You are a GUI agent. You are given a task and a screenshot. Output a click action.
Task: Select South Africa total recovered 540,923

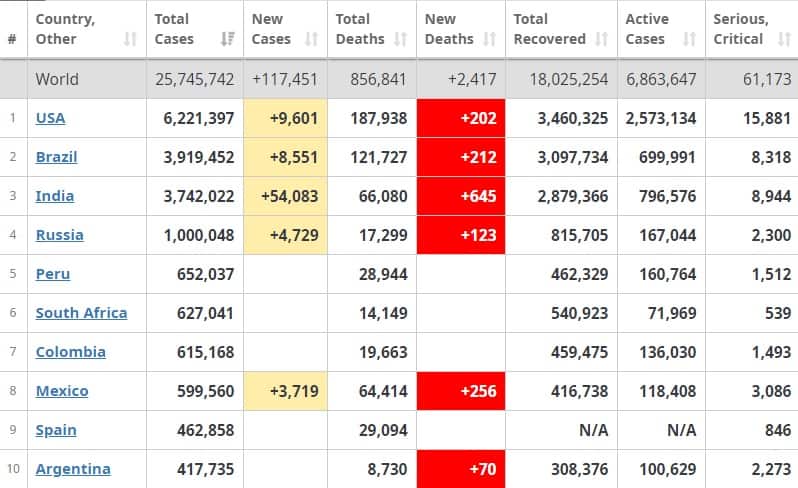[x=580, y=313]
